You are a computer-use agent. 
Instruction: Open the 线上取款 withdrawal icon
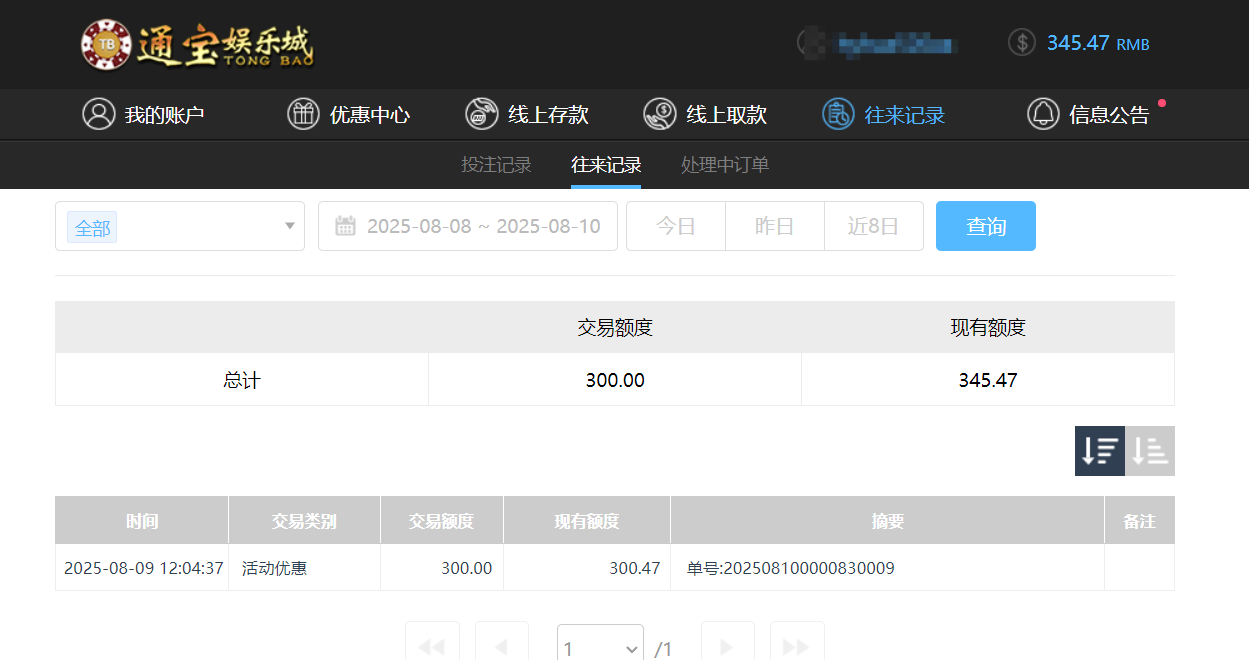[x=659, y=114]
